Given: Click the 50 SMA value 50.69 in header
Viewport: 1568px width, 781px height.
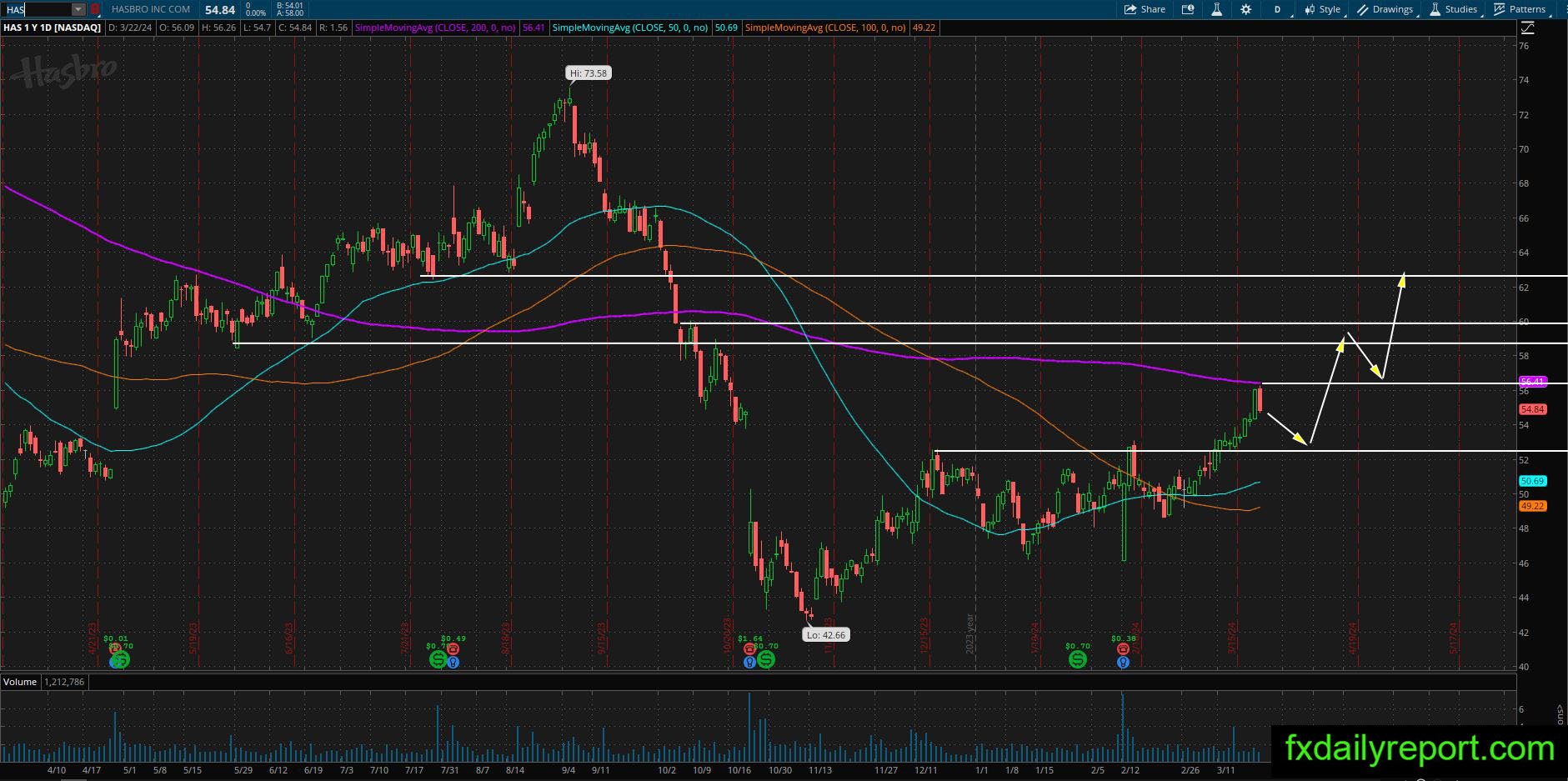Looking at the screenshot, I should [x=726, y=28].
